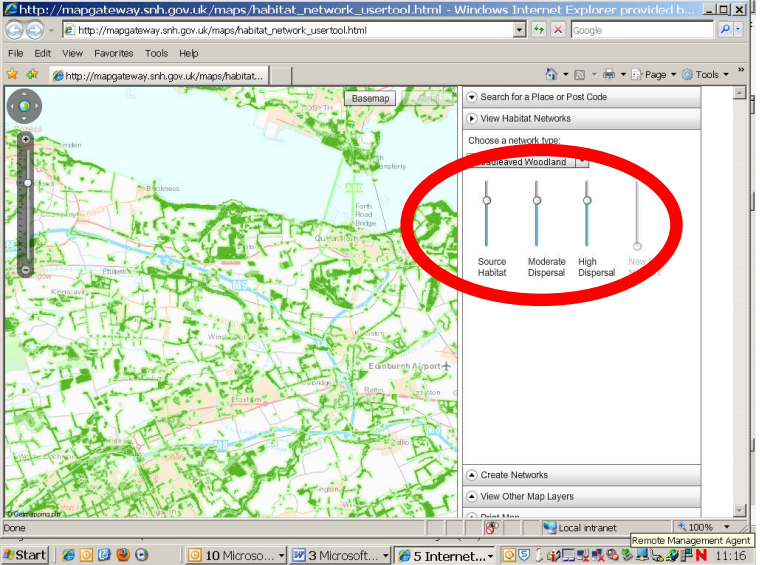Open Windows Media Player quick launch icon
This screenshot has height=565, width=760.
tap(141, 555)
